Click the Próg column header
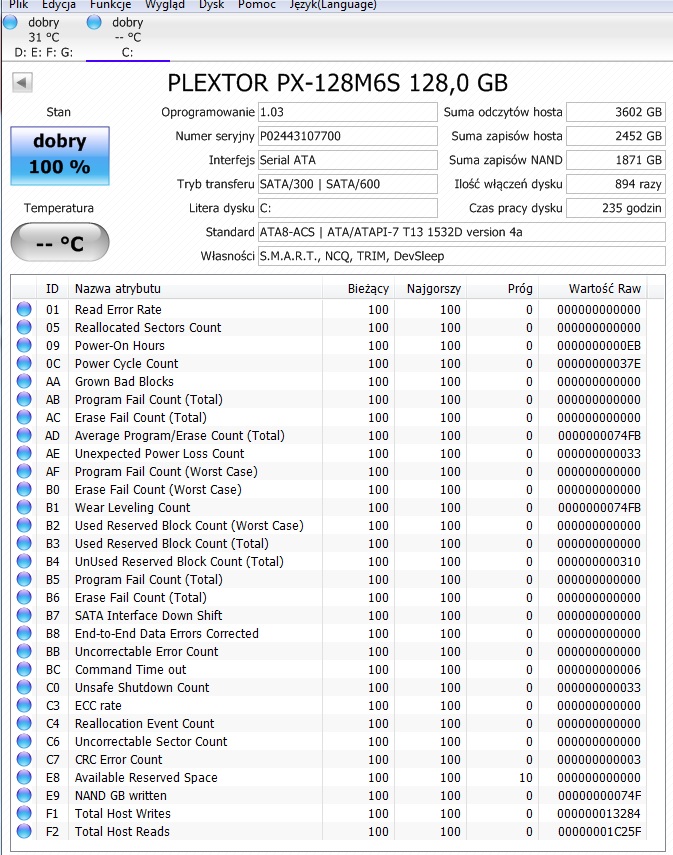 [x=503, y=288]
